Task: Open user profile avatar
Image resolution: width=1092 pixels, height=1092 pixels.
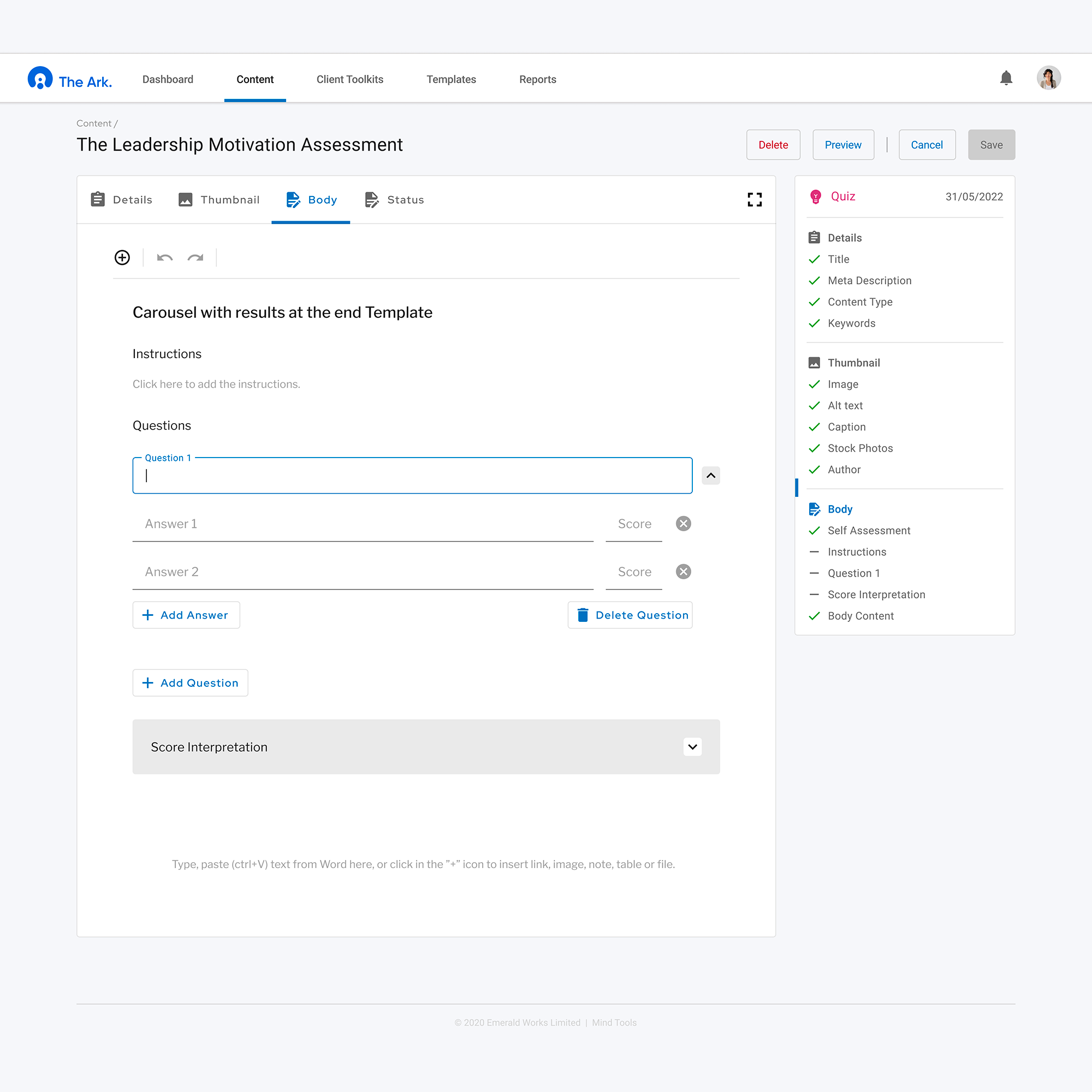Action: [x=1048, y=78]
